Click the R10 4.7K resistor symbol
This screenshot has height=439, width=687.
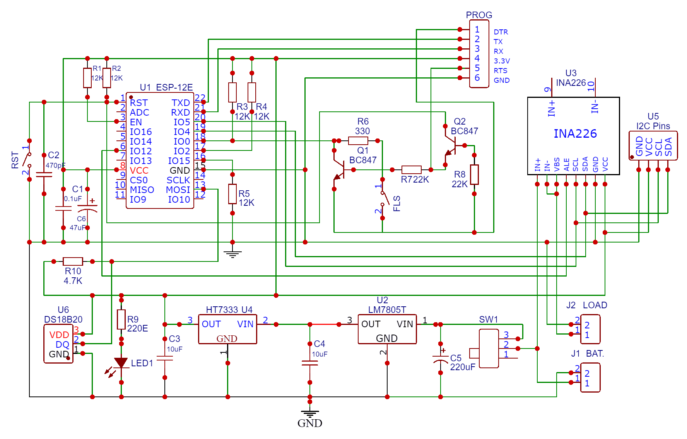coord(73,262)
